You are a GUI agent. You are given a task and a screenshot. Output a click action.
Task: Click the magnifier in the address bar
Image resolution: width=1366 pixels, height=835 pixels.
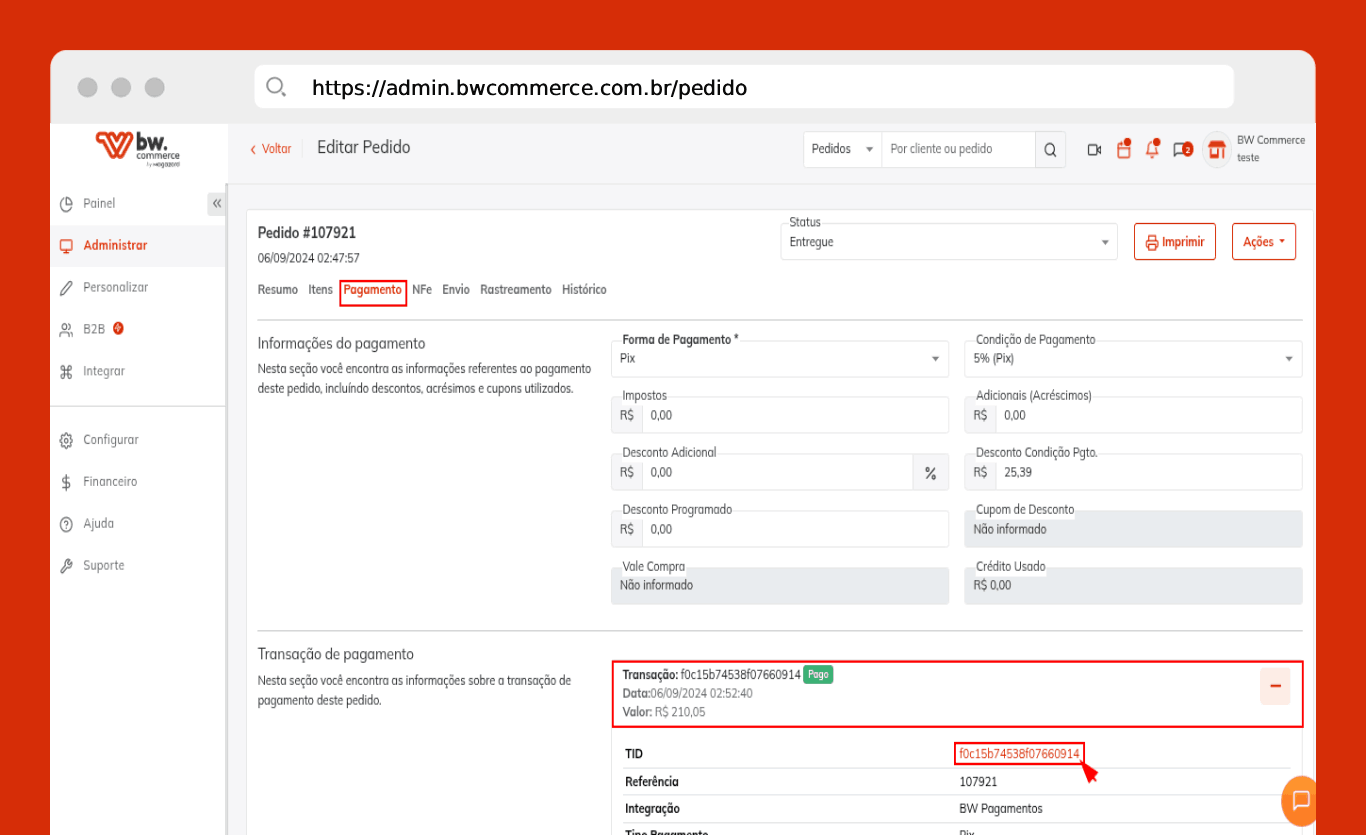(276, 87)
